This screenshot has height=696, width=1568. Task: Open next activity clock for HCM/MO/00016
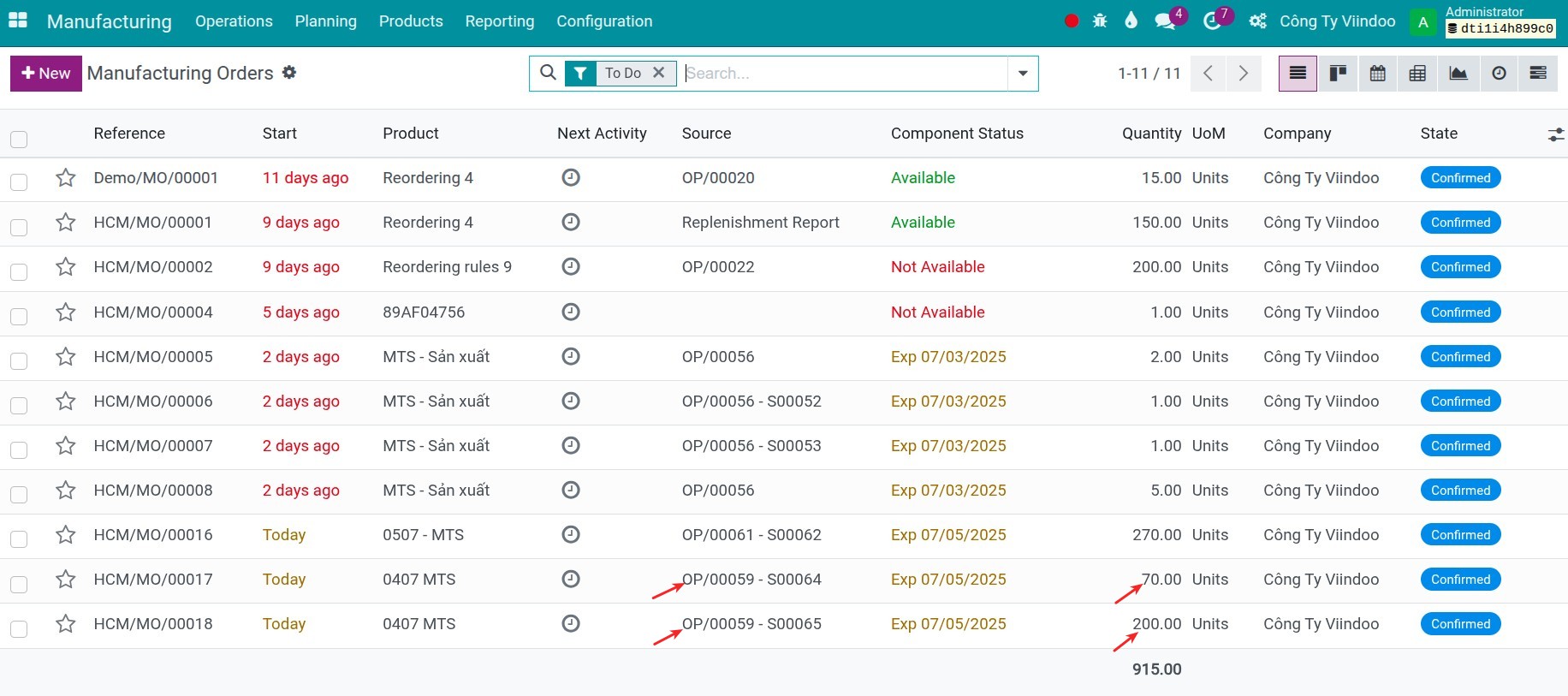tap(571, 535)
